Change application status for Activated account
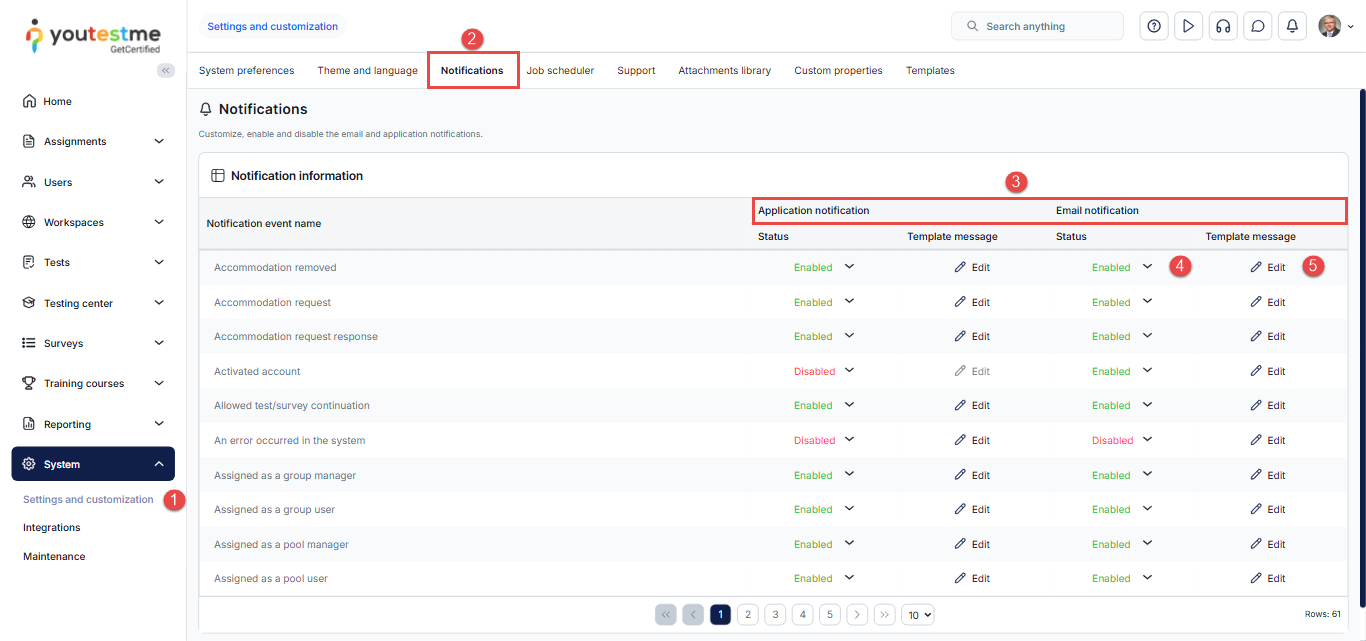The image size is (1366, 641). tap(849, 371)
